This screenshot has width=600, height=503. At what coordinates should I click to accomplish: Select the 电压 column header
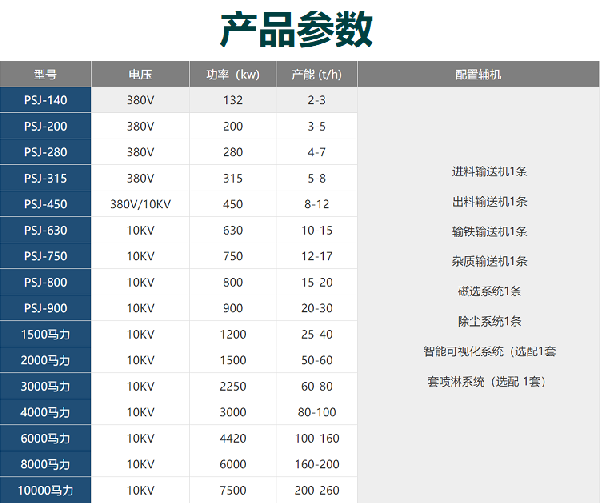tap(140, 74)
